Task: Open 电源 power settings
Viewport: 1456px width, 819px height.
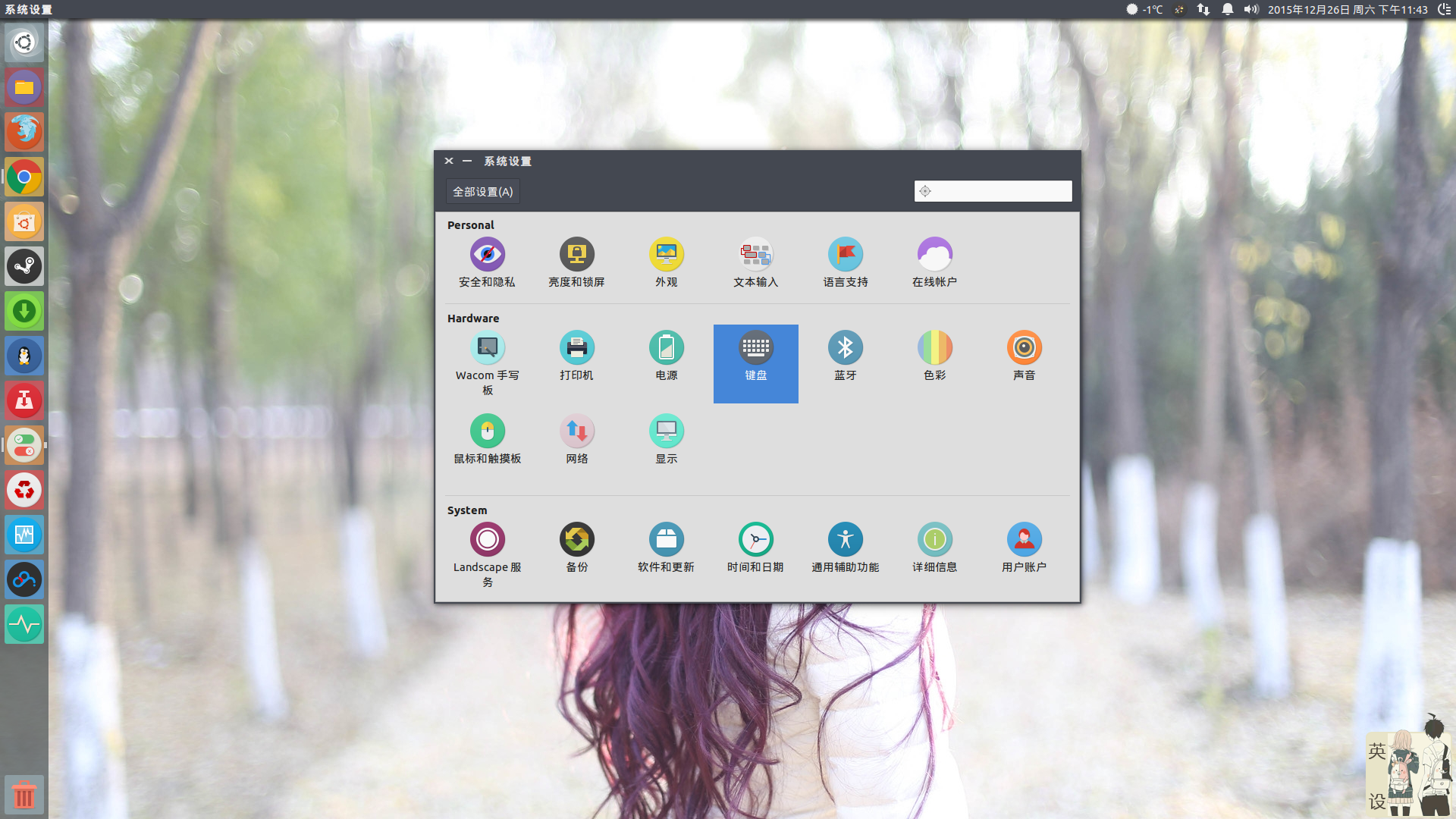Action: point(667,356)
